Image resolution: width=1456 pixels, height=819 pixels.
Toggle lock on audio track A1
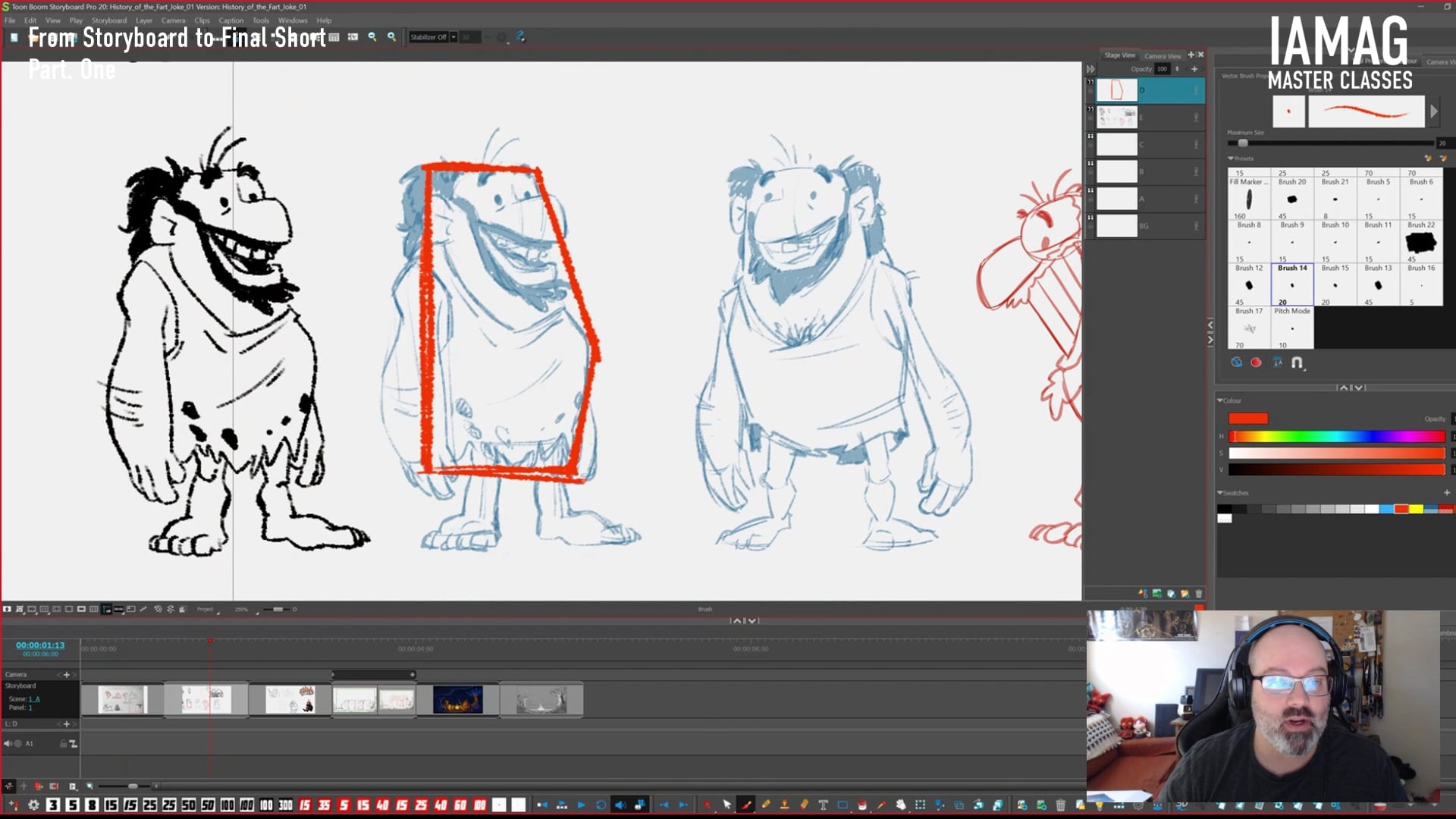64,744
